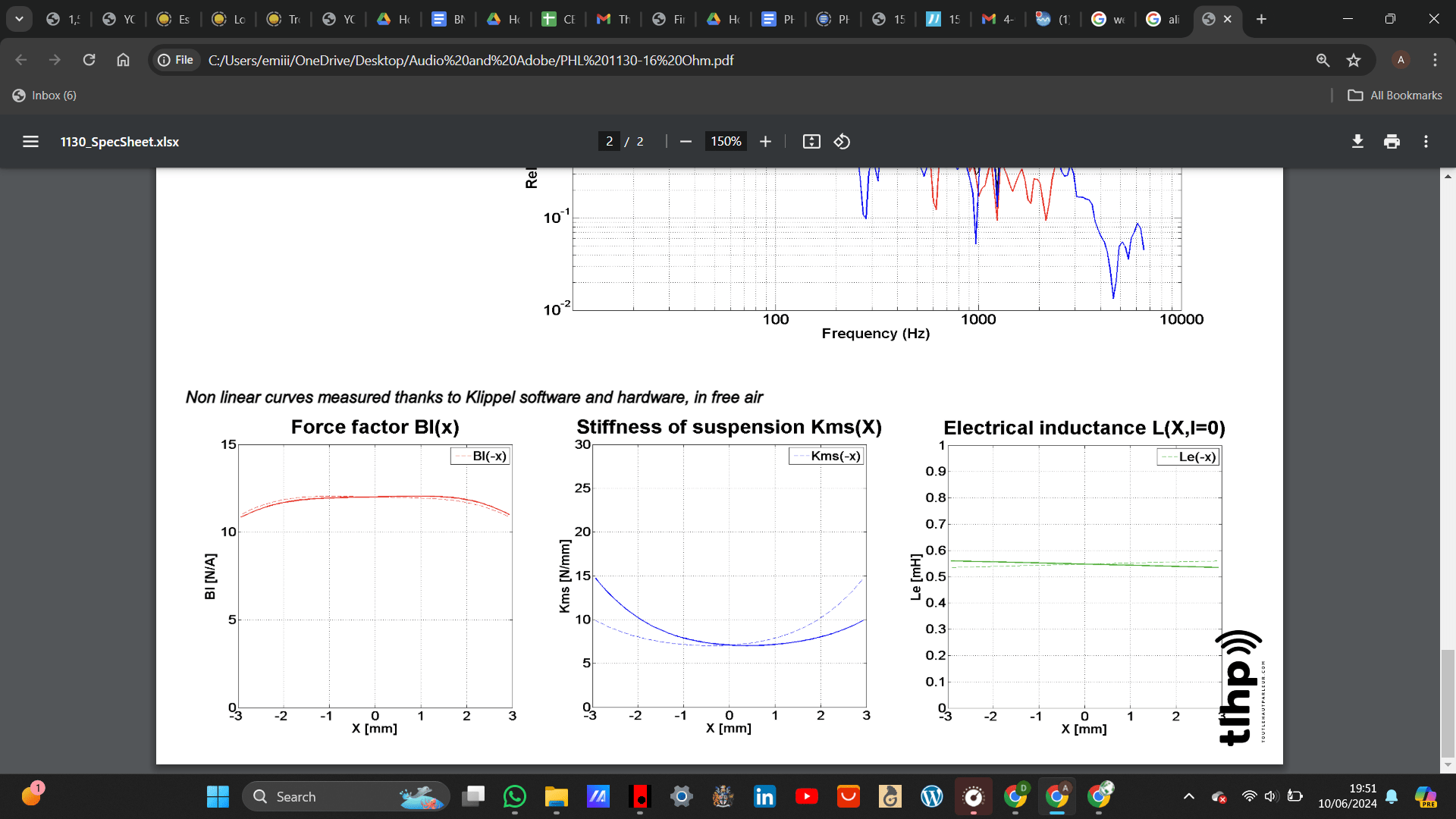Zoom out of the PDF
This screenshot has height=819, width=1456.
[686, 142]
